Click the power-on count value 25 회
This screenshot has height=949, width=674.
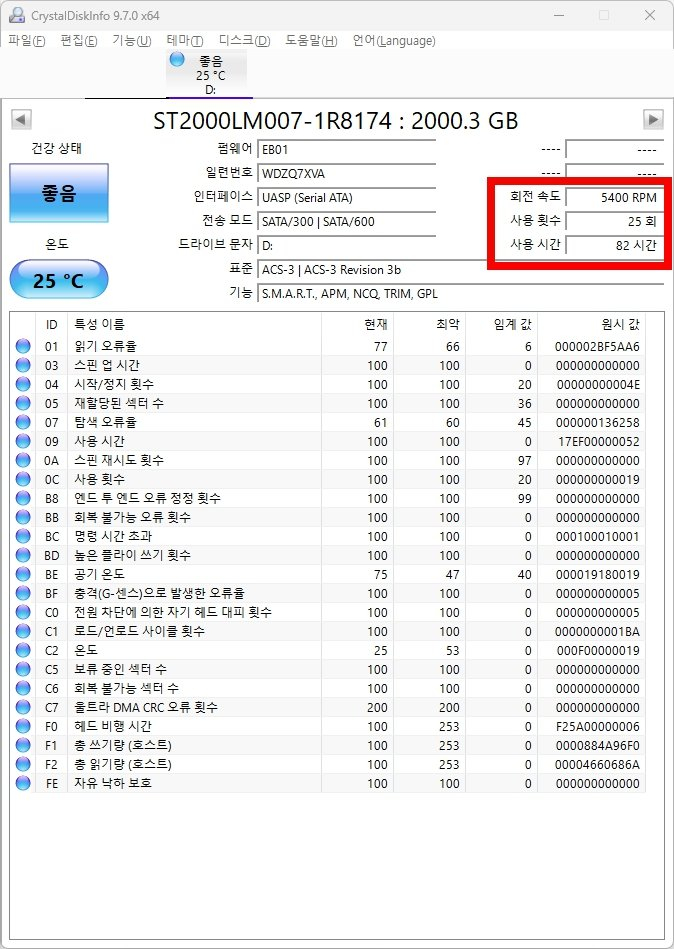614,222
